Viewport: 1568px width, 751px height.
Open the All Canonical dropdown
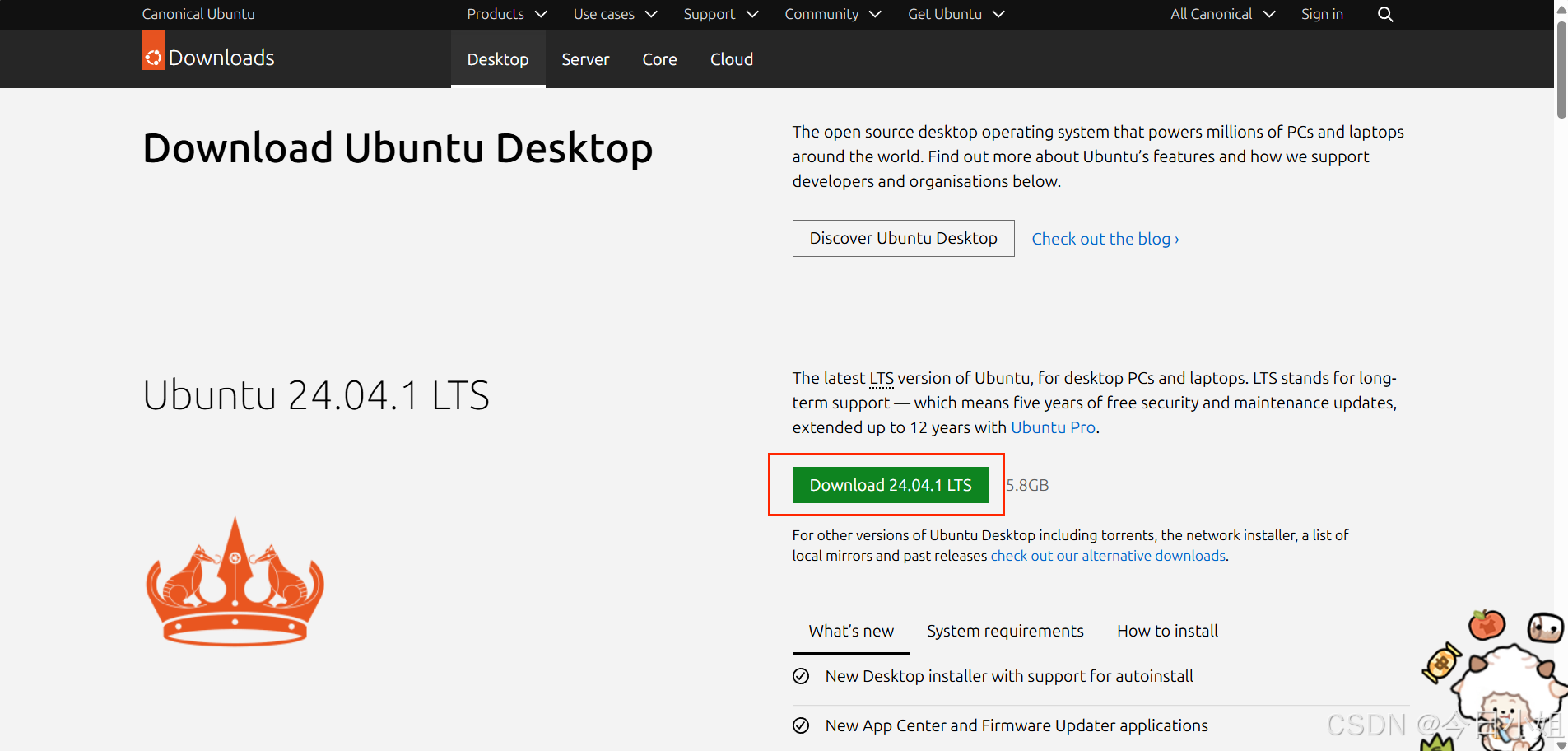1222,14
